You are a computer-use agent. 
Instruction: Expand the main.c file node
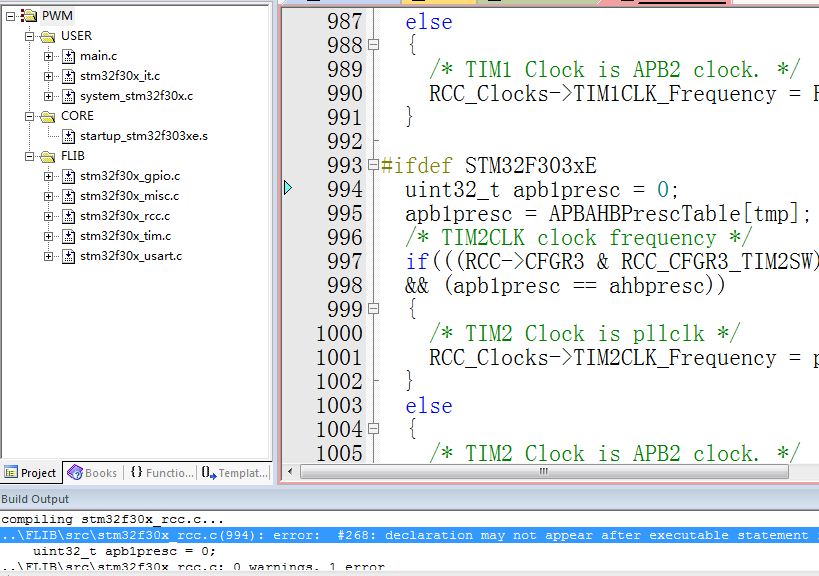(x=49, y=56)
